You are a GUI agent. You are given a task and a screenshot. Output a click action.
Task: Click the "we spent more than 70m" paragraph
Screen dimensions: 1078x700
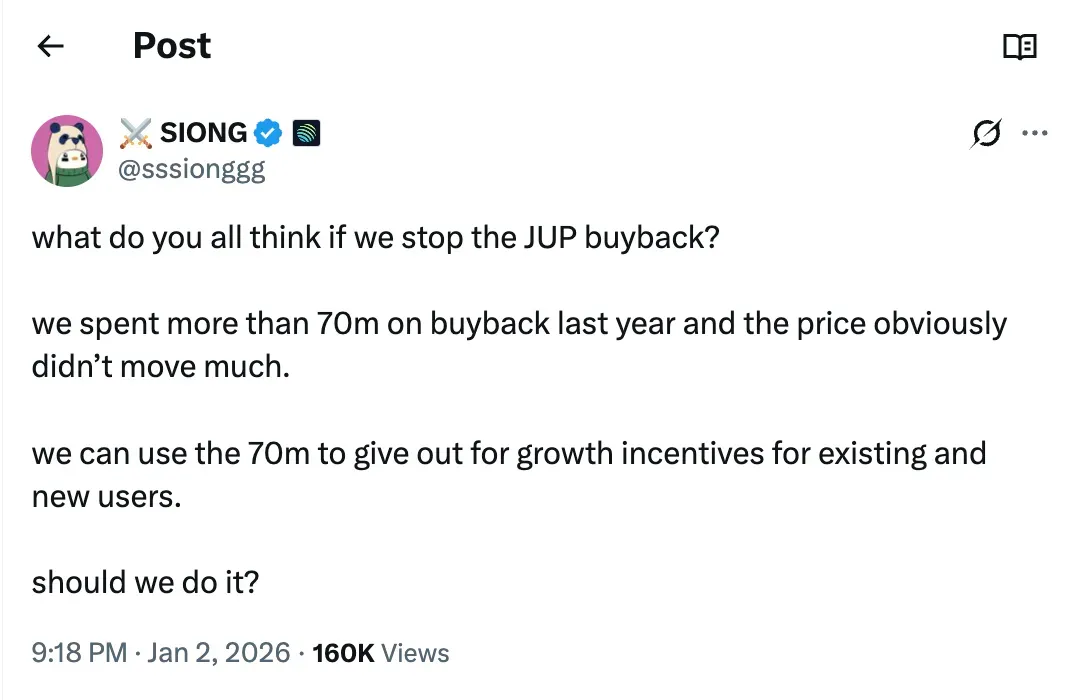[x=518, y=325]
